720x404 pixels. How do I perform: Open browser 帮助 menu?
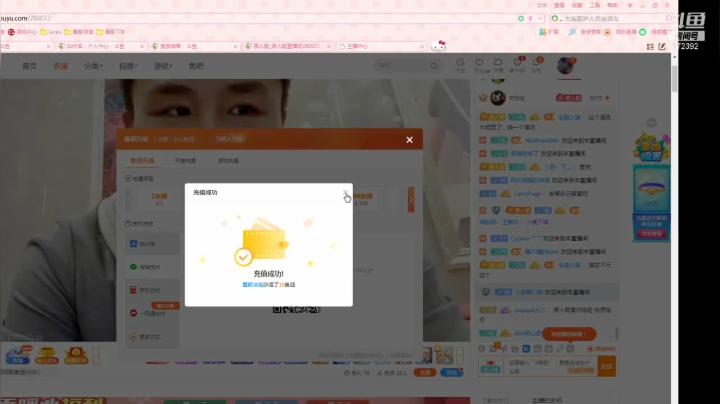point(612,5)
